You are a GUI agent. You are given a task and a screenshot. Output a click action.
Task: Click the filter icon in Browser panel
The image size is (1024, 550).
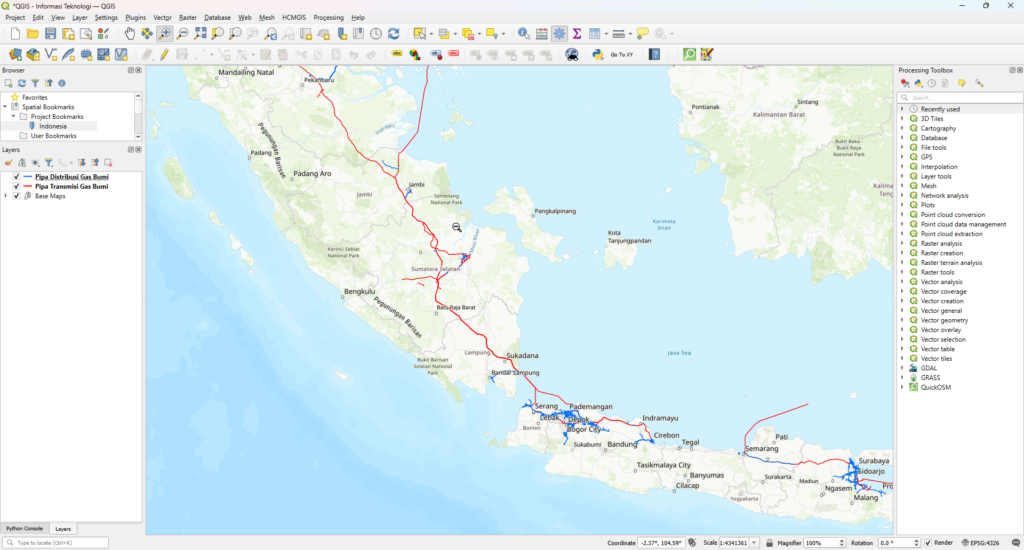(x=34, y=83)
